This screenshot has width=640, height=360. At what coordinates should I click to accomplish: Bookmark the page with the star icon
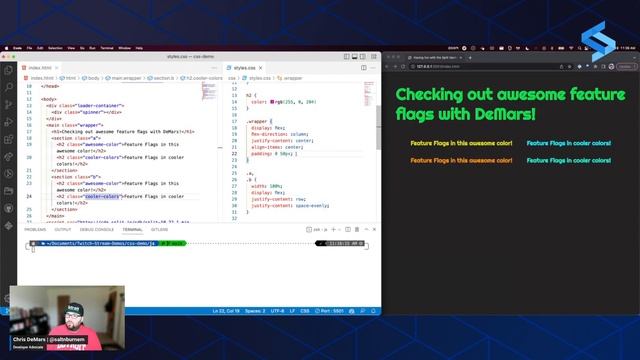pos(569,67)
